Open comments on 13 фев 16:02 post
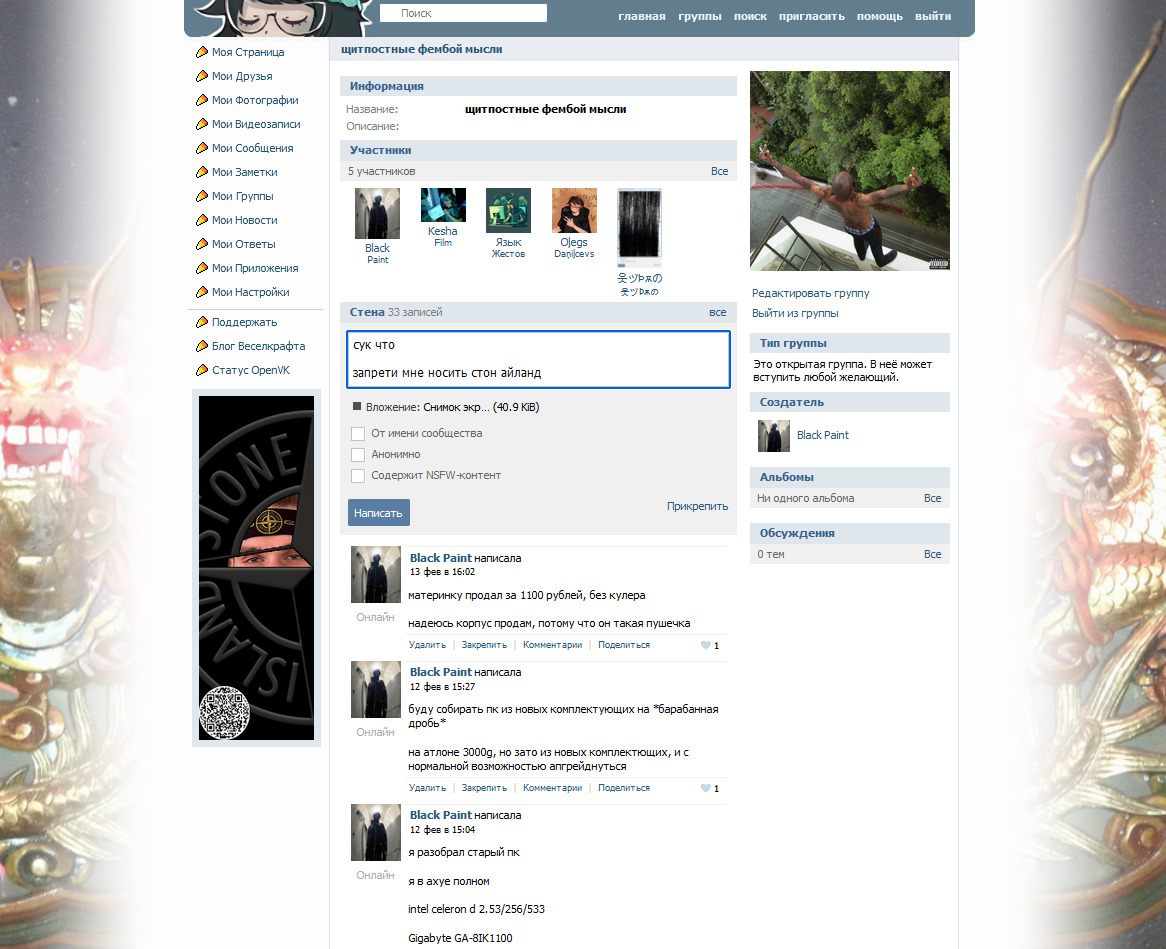 (553, 645)
